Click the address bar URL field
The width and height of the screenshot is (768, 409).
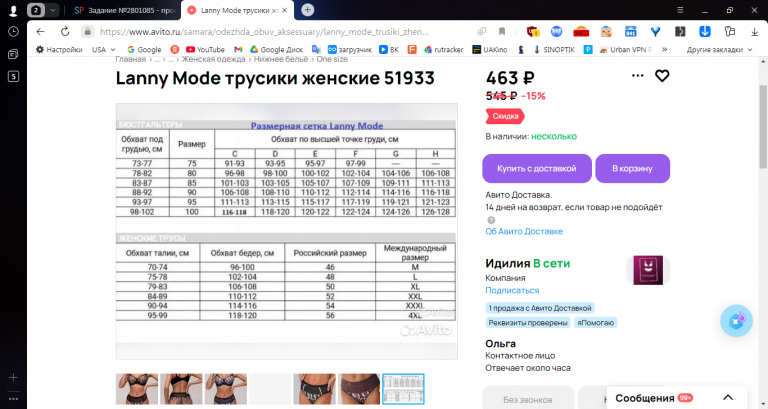click(264, 32)
